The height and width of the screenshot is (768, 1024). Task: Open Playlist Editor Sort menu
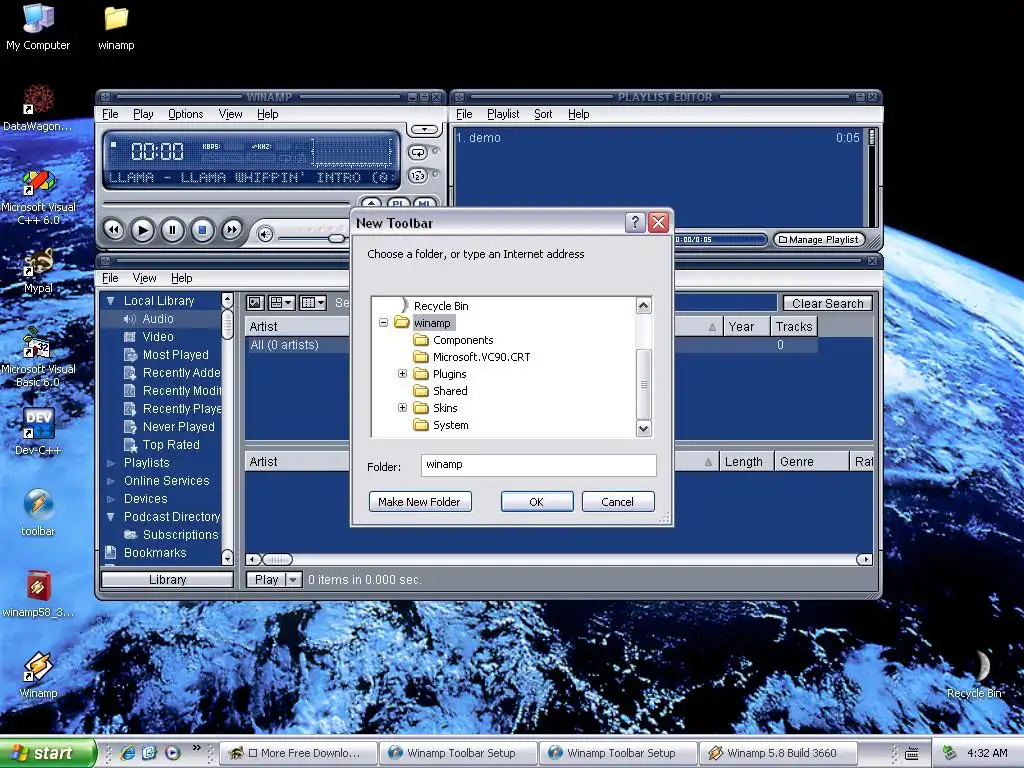click(x=543, y=114)
